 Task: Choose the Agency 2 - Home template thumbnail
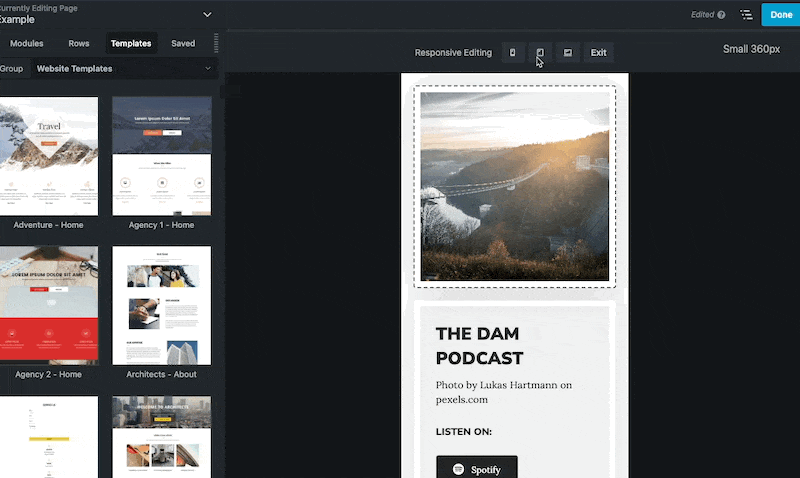pos(49,305)
